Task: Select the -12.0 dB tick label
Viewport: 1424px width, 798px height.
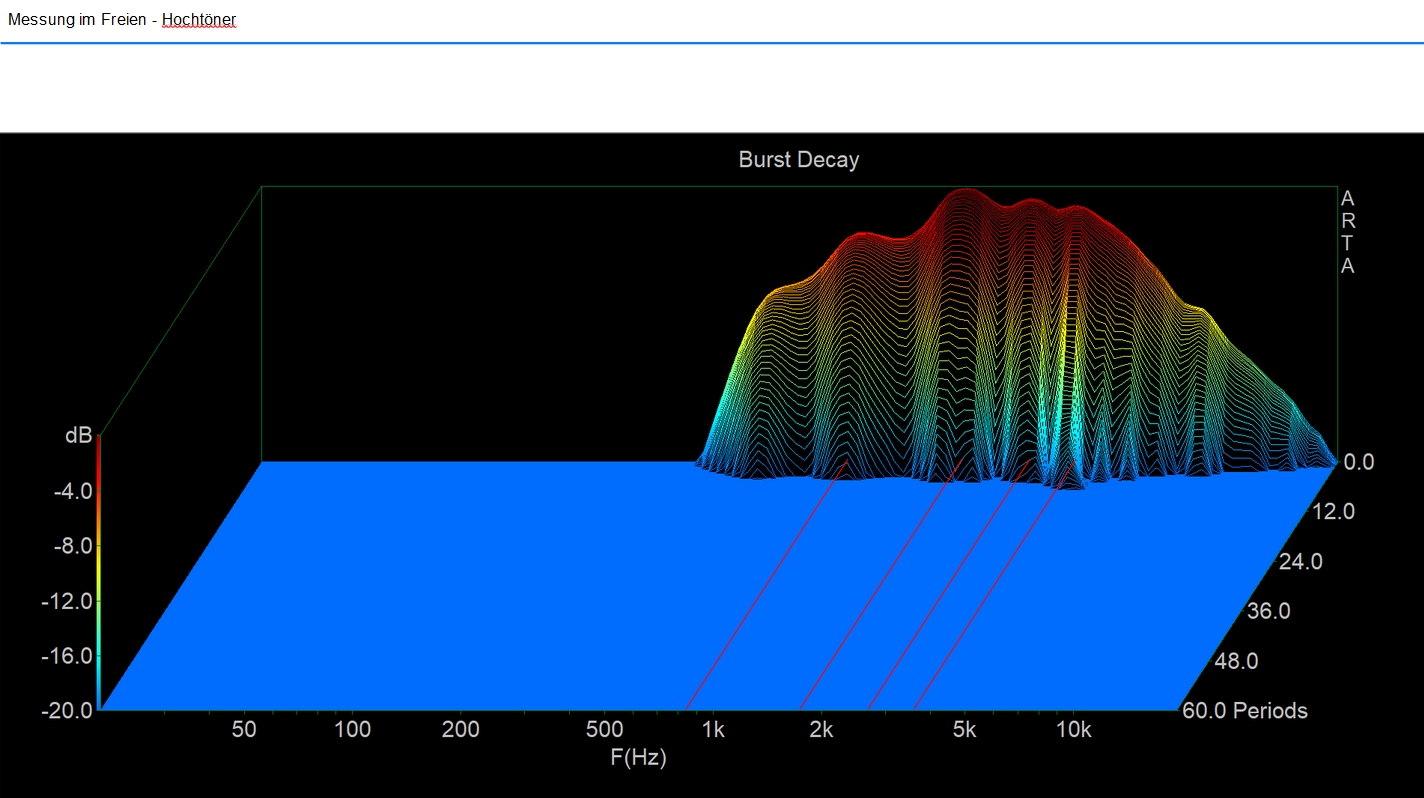Action: (67, 601)
